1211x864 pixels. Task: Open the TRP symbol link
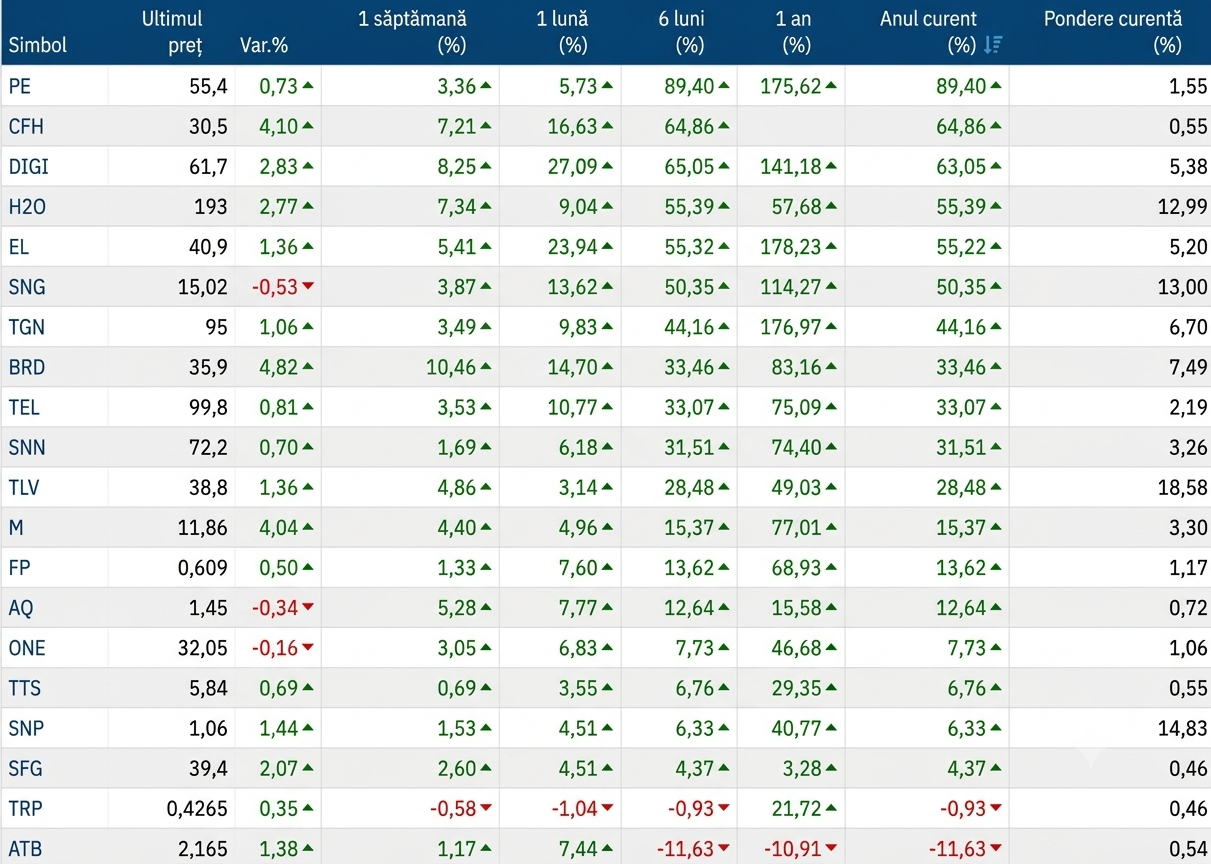tap(26, 808)
